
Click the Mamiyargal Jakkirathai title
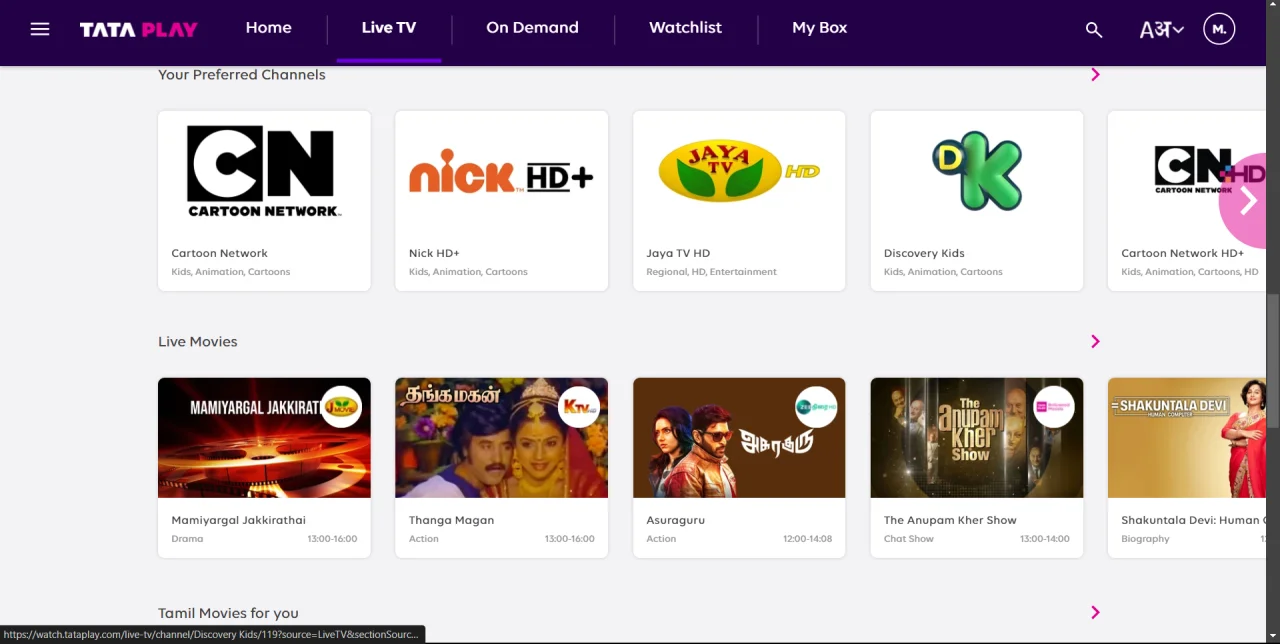click(x=238, y=520)
